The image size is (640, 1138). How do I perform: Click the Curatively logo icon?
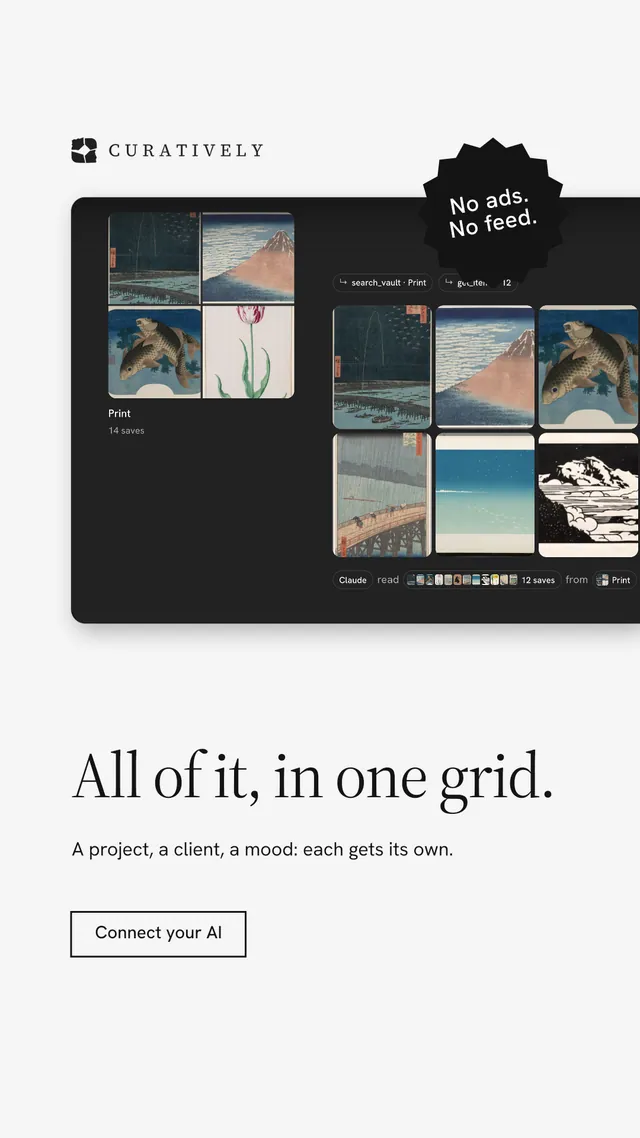coord(84,150)
